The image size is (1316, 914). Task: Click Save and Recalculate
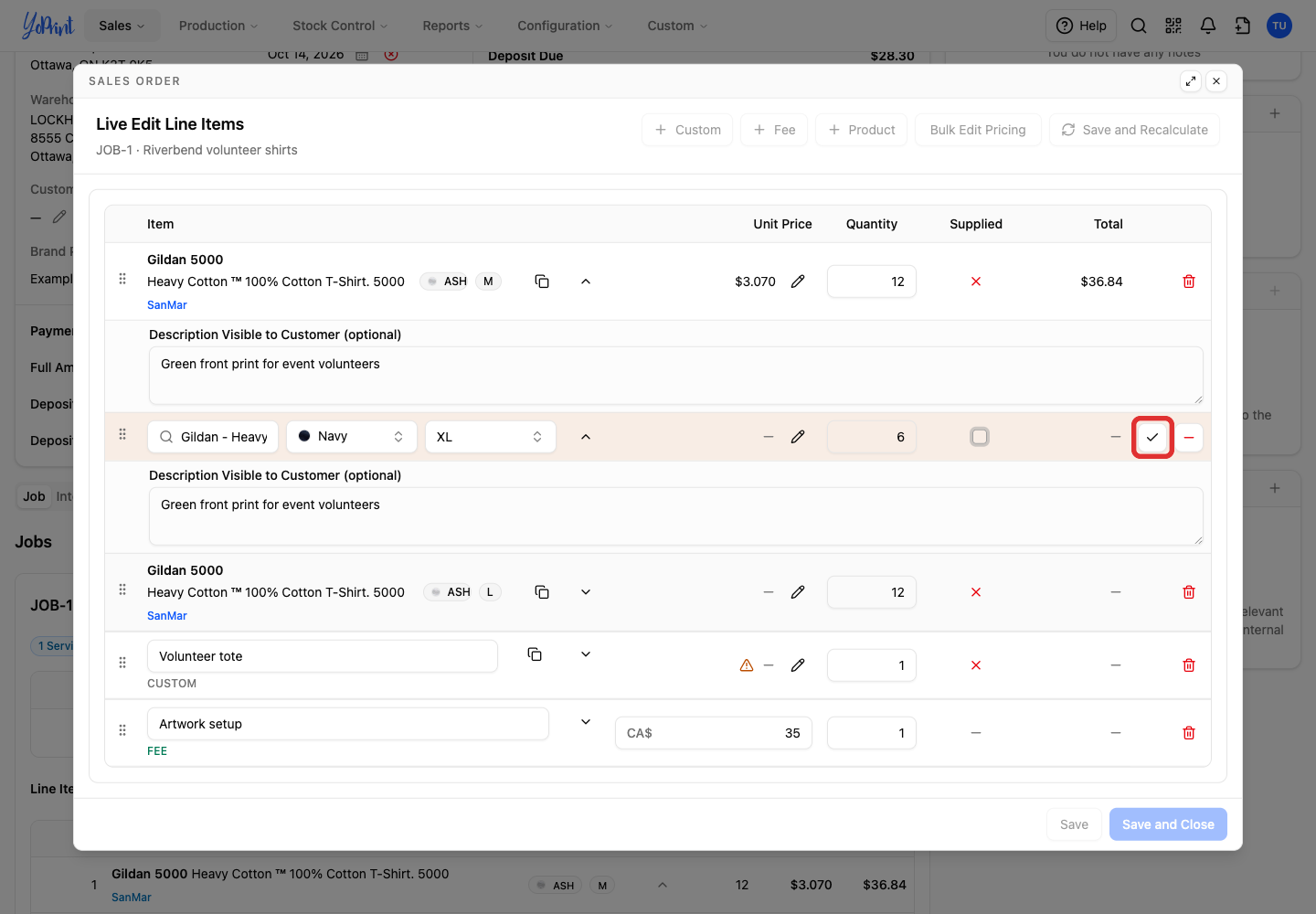click(x=1134, y=130)
